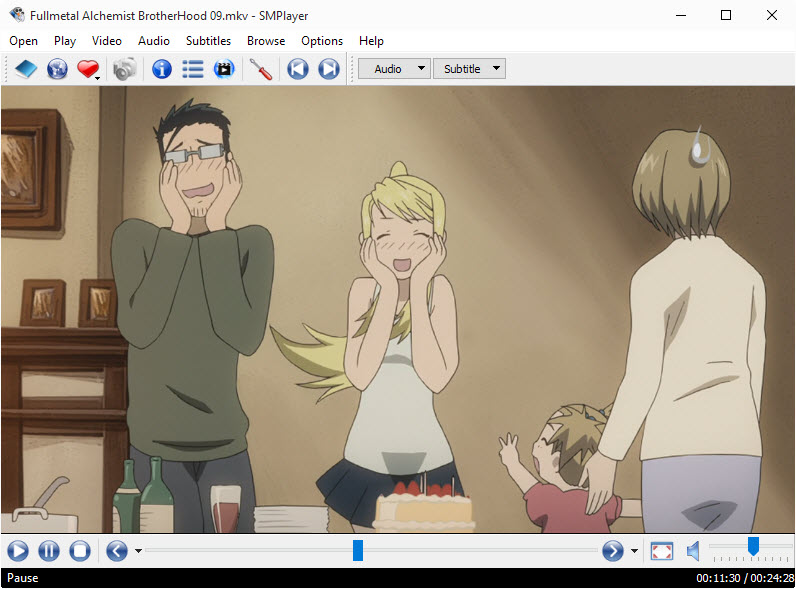
Task: Click the volume slider handle
Action: (753, 546)
